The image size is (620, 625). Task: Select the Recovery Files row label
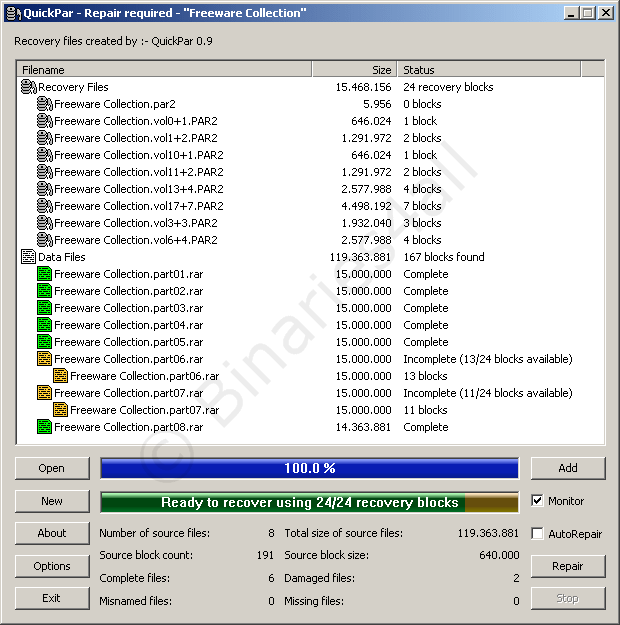73,87
